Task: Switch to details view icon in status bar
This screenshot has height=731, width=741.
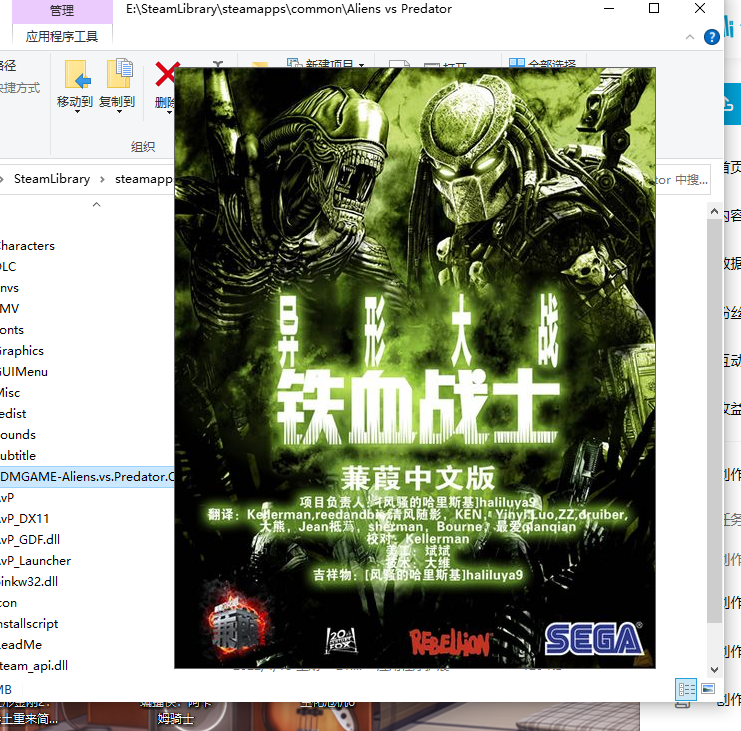Action: click(686, 689)
